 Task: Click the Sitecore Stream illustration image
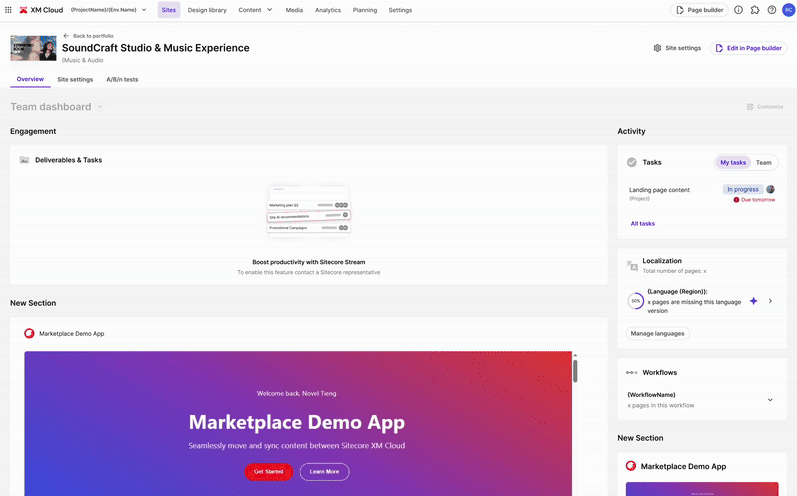(309, 210)
